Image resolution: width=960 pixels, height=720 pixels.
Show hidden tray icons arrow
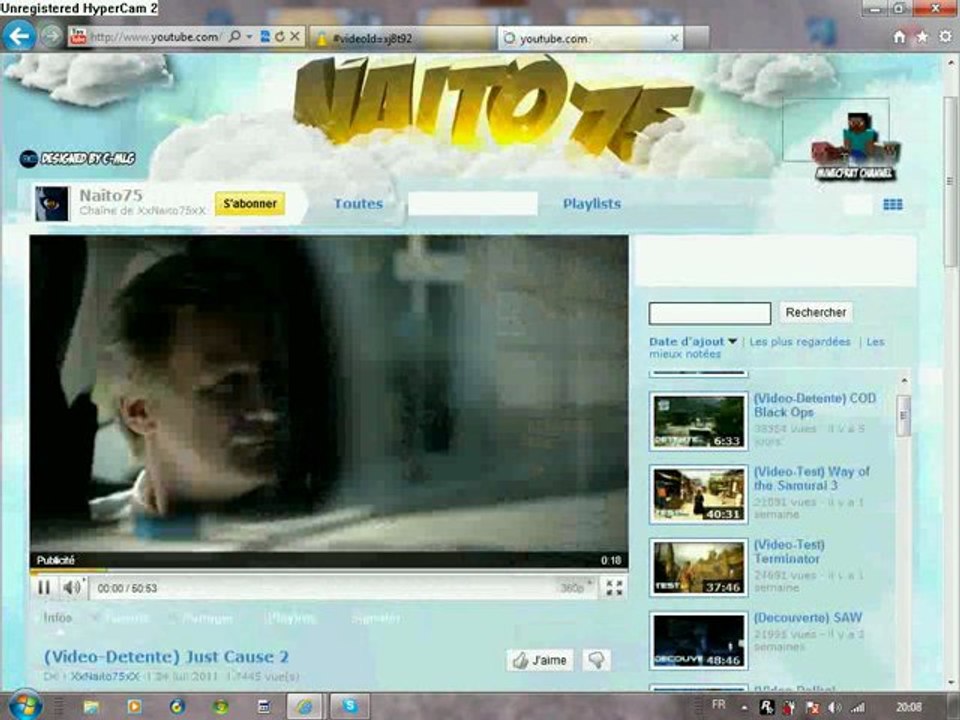(744, 708)
